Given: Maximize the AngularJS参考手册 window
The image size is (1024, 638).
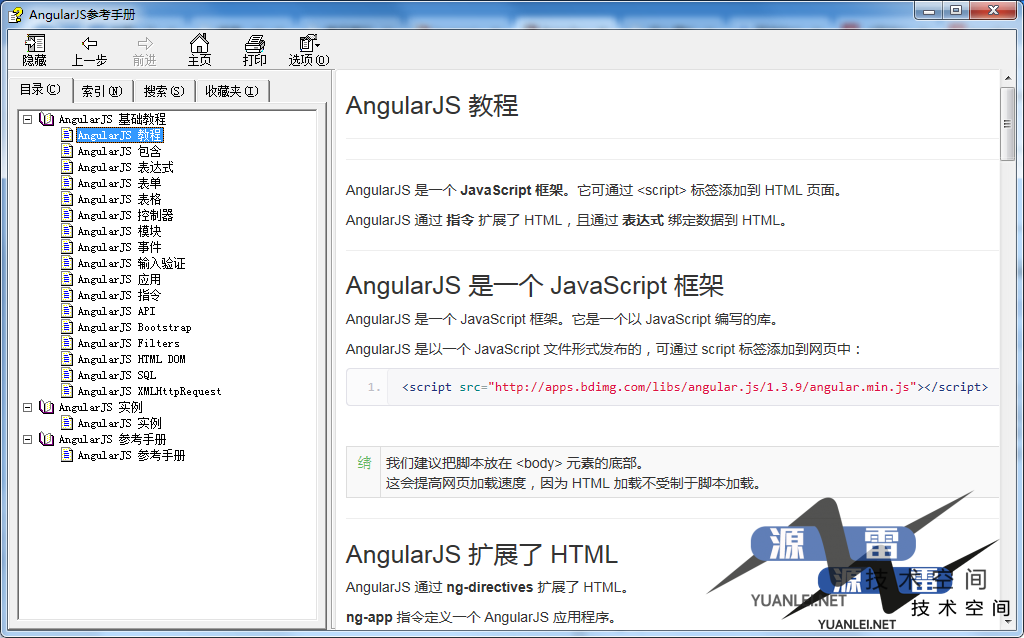Looking at the screenshot, I should [956, 11].
